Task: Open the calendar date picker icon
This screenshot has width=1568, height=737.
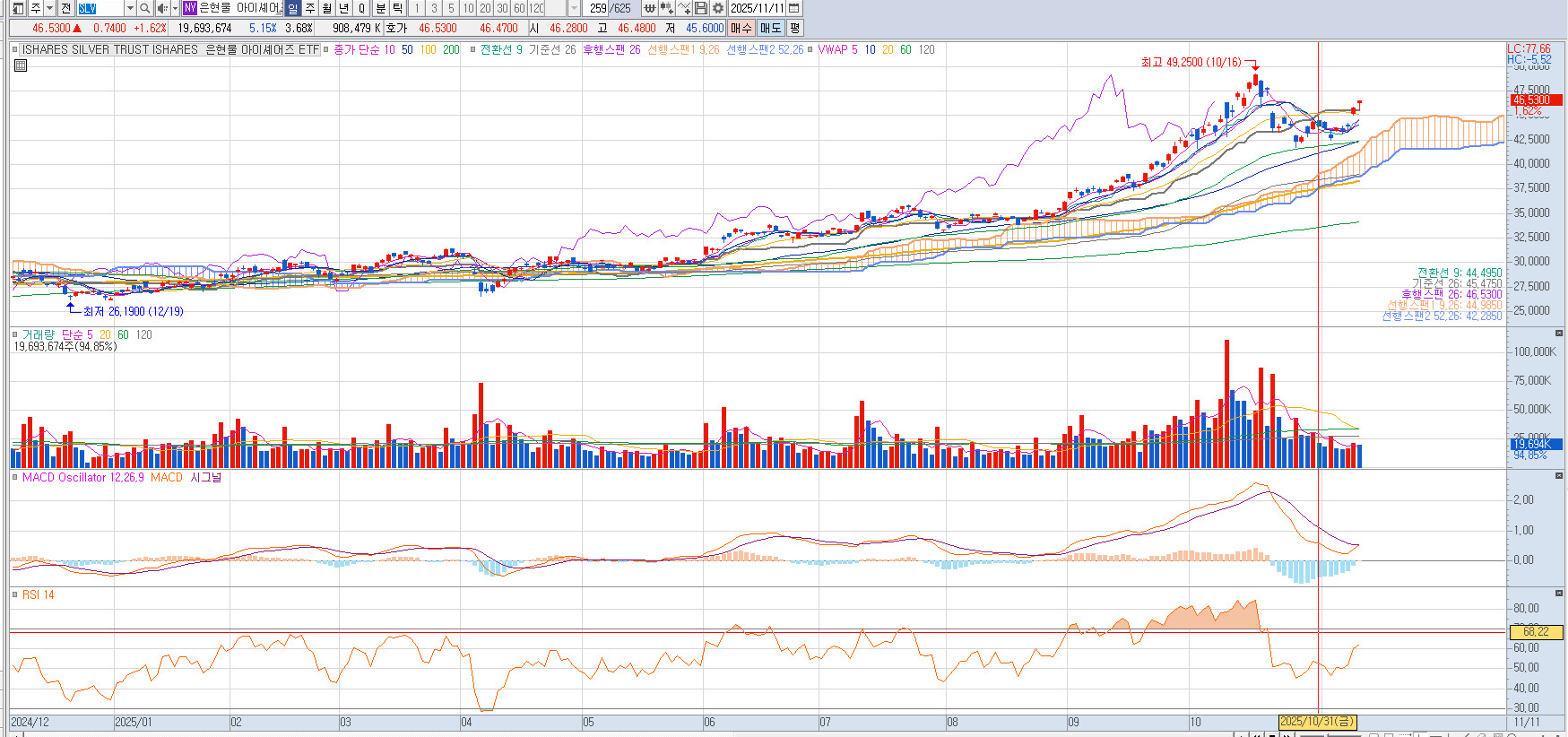Action: 794,8
